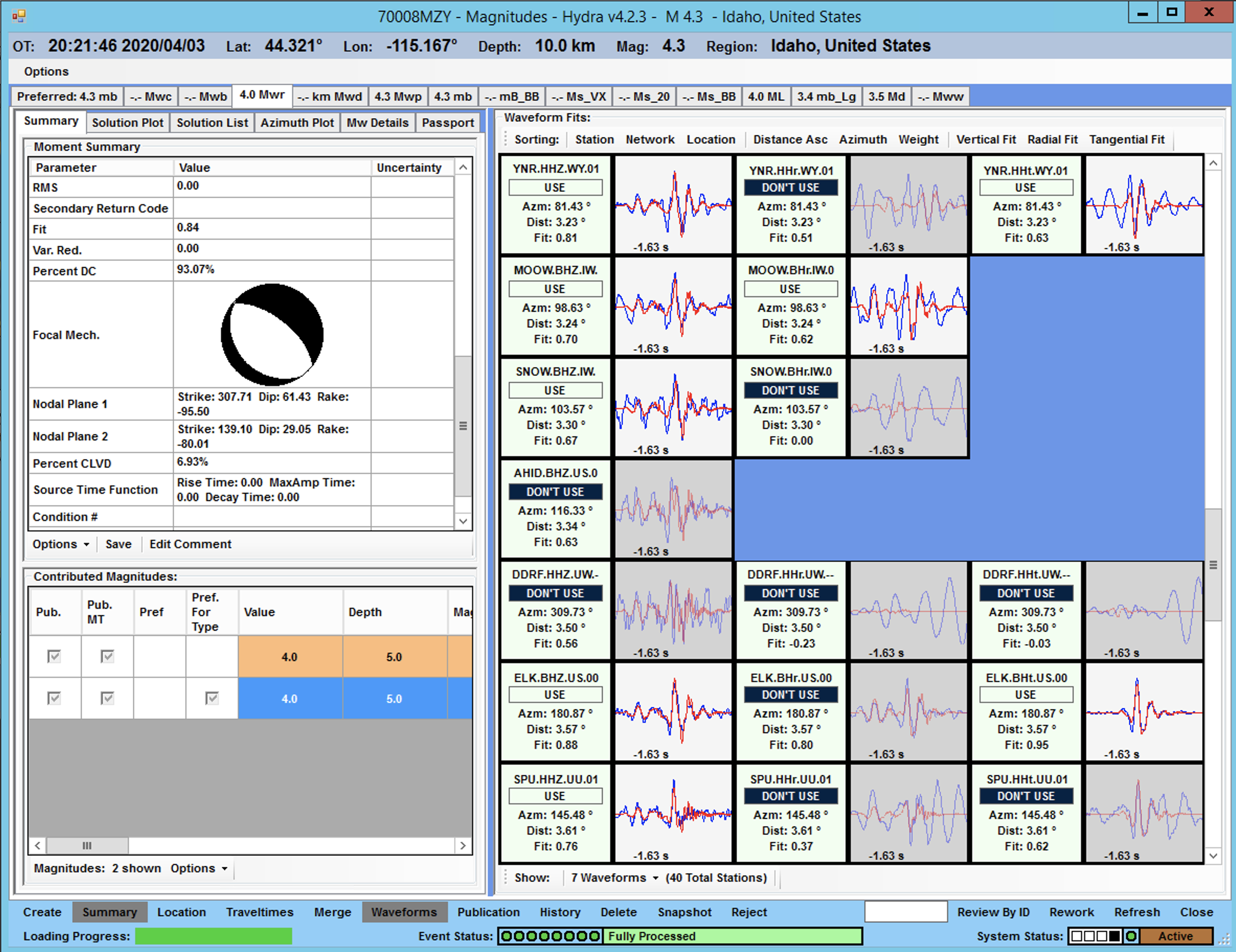The width and height of the screenshot is (1236, 952).
Task: Toggle USE for YNR.HHt.WY.01 waveform
Action: (1026, 187)
